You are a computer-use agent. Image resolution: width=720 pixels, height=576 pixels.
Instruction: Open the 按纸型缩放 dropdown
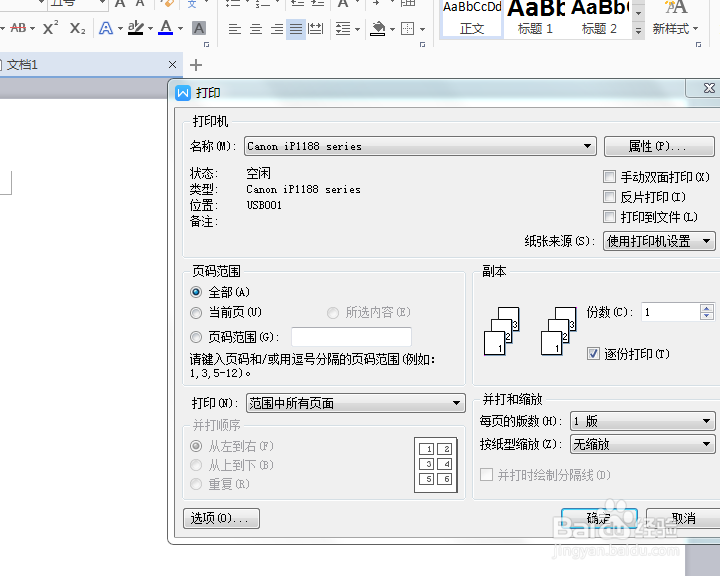(643, 444)
